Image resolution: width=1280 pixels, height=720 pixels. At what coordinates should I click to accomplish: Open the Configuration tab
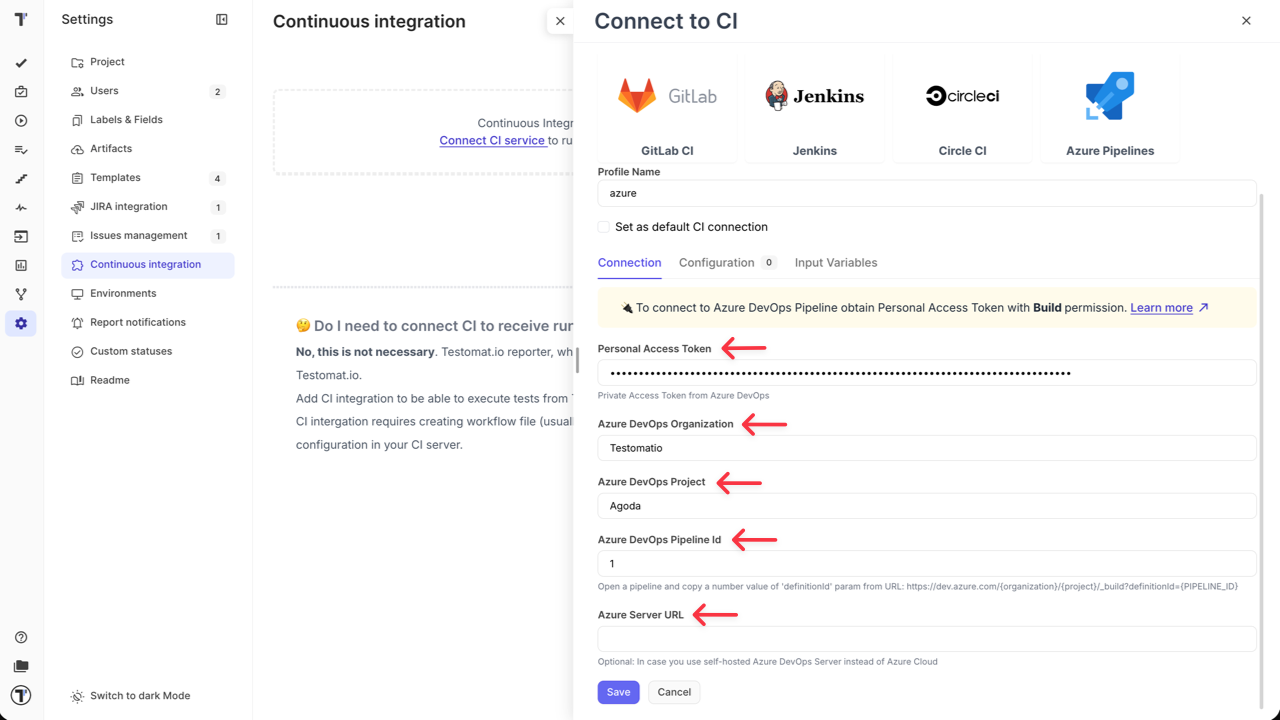(x=716, y=263)
